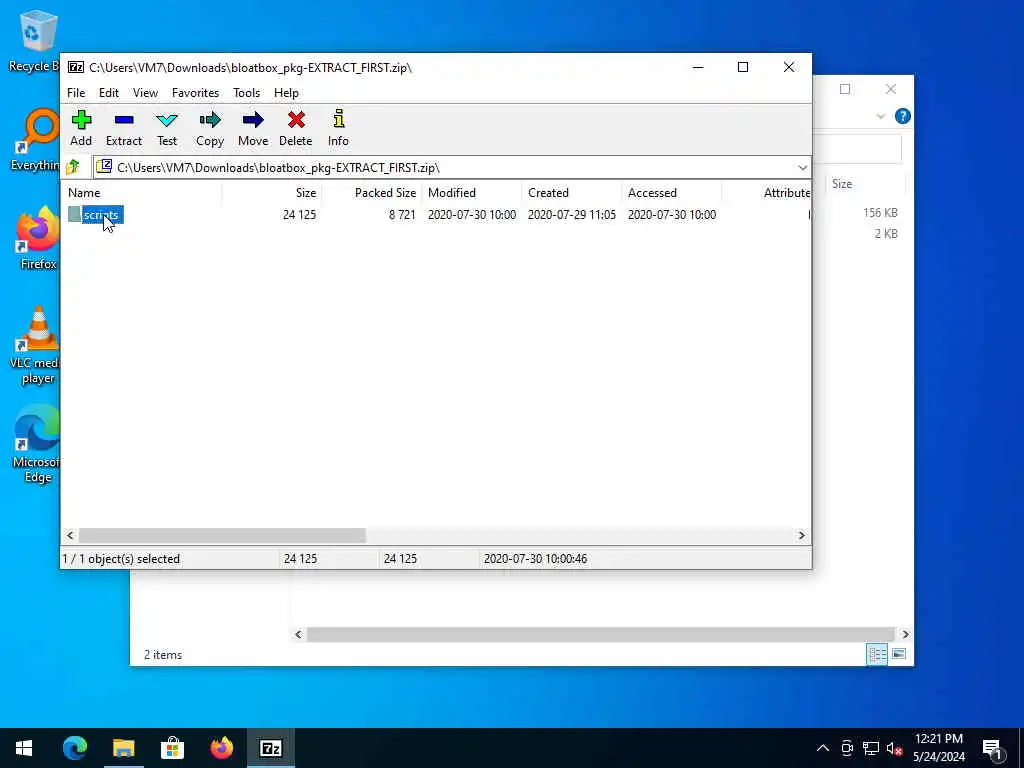
Task: Sort by the Modified column header
Action: pos(472,193)
